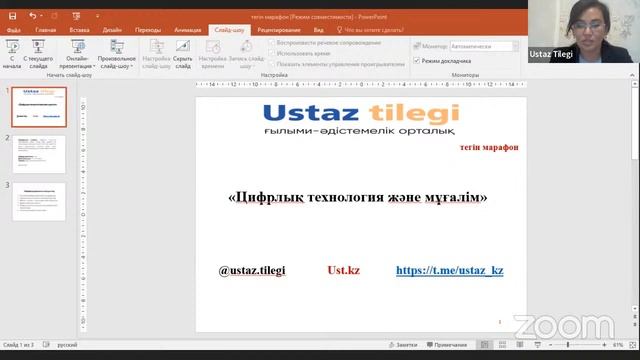Start slideshow С текущего слайда

point(38,54)
